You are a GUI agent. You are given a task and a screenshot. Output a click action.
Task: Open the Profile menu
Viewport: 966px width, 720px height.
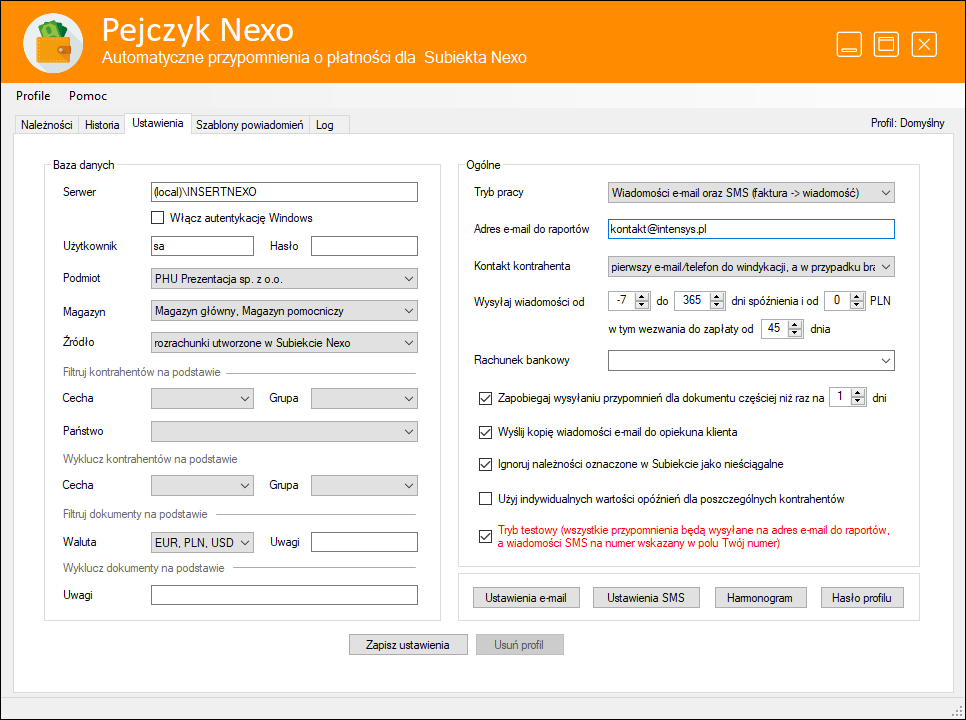[x=33, y=95]
